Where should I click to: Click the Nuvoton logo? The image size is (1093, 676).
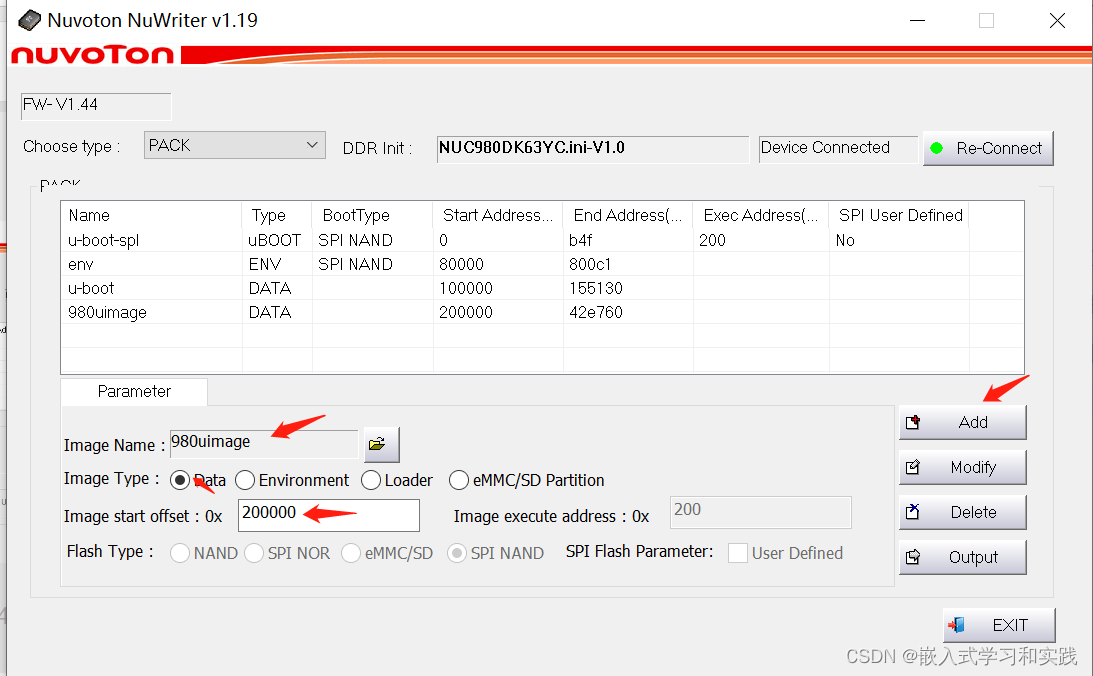tap(92, 56)
